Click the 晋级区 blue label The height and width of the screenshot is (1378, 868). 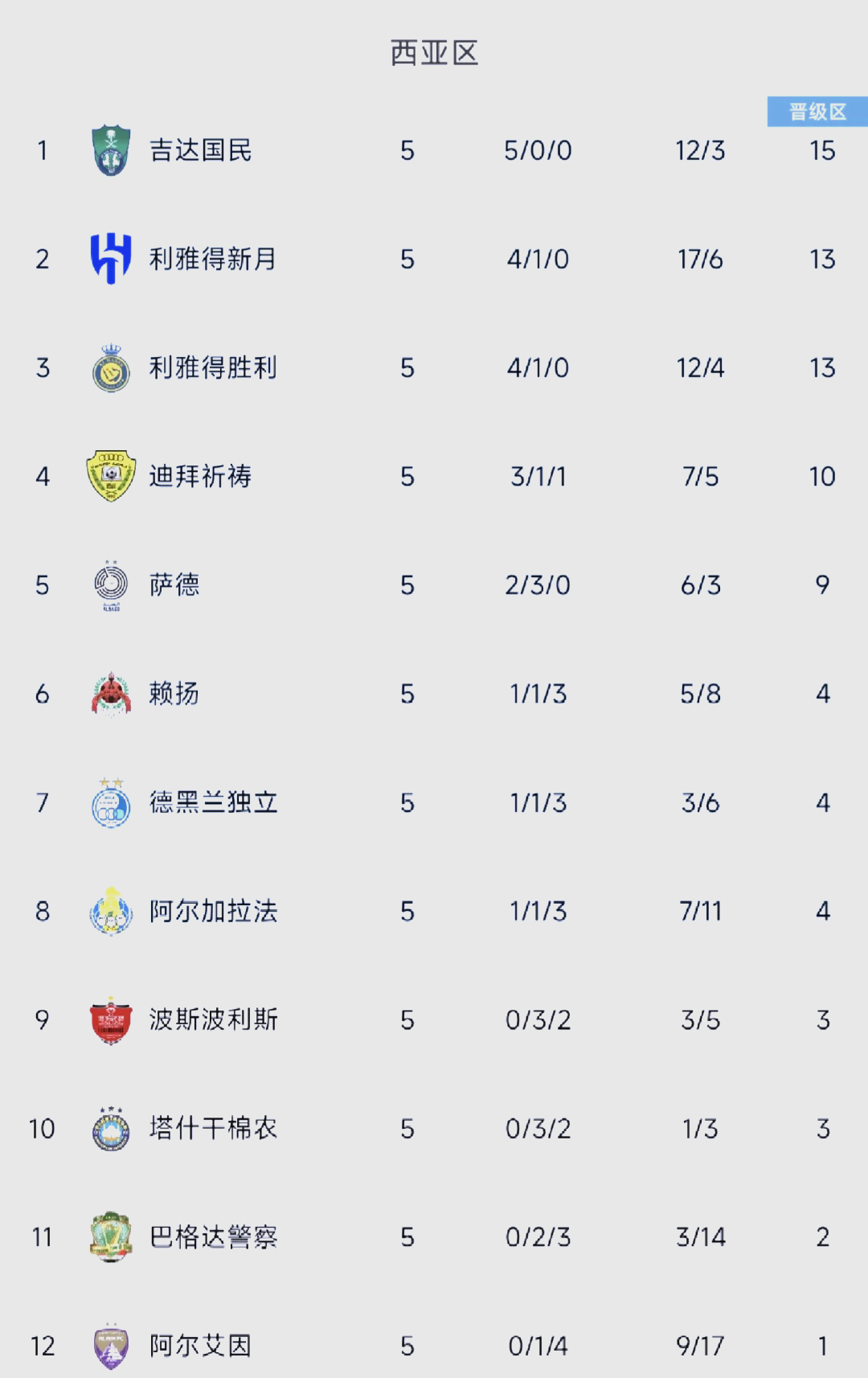(x=817, y=112)
